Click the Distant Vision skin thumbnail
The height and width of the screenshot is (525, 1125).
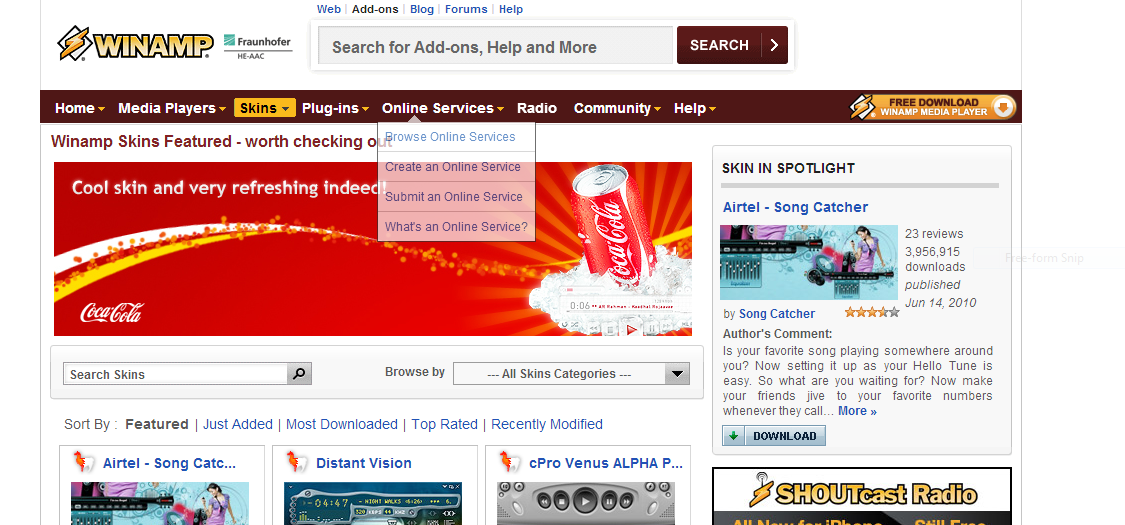373,503
